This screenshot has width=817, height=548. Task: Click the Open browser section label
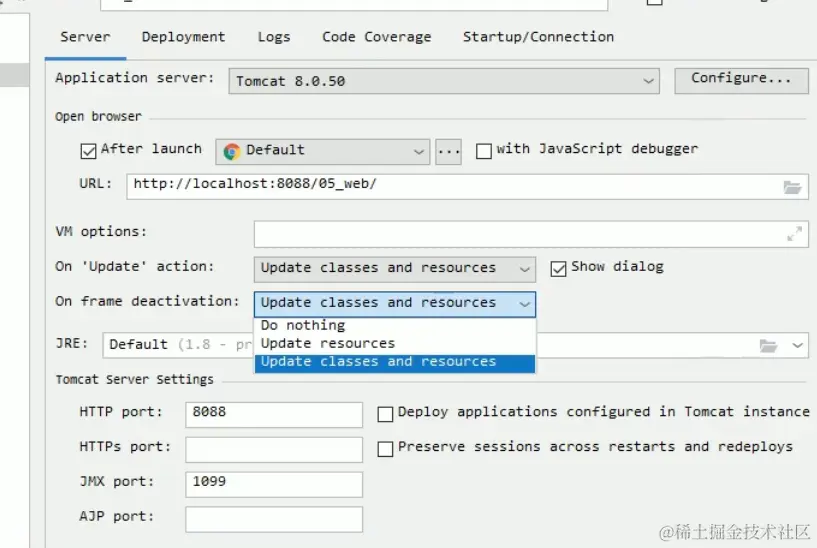[98, 116]
